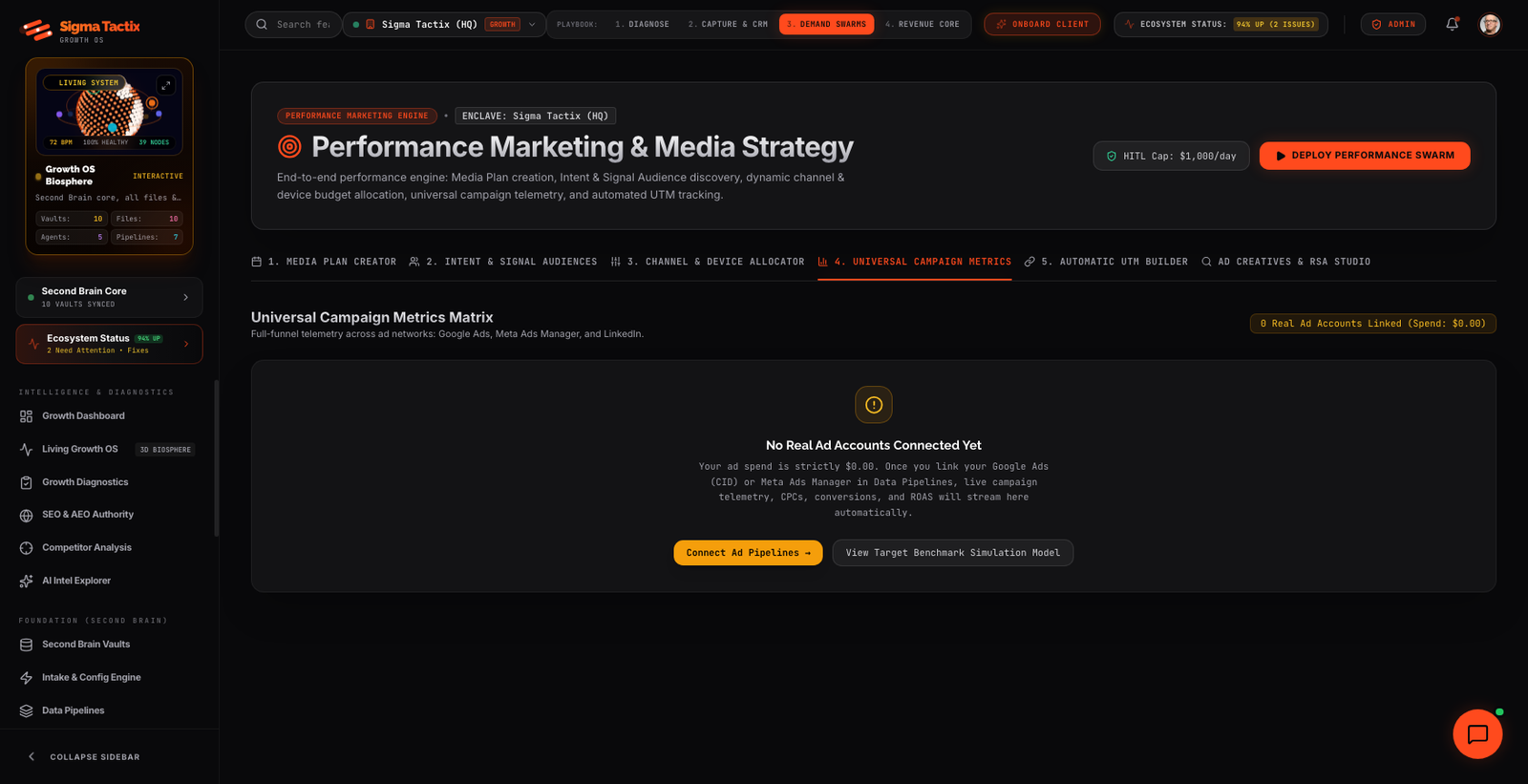Click Deploy Performance Swarm button
Screen dimensions: 1528x784
(1365, 156)
